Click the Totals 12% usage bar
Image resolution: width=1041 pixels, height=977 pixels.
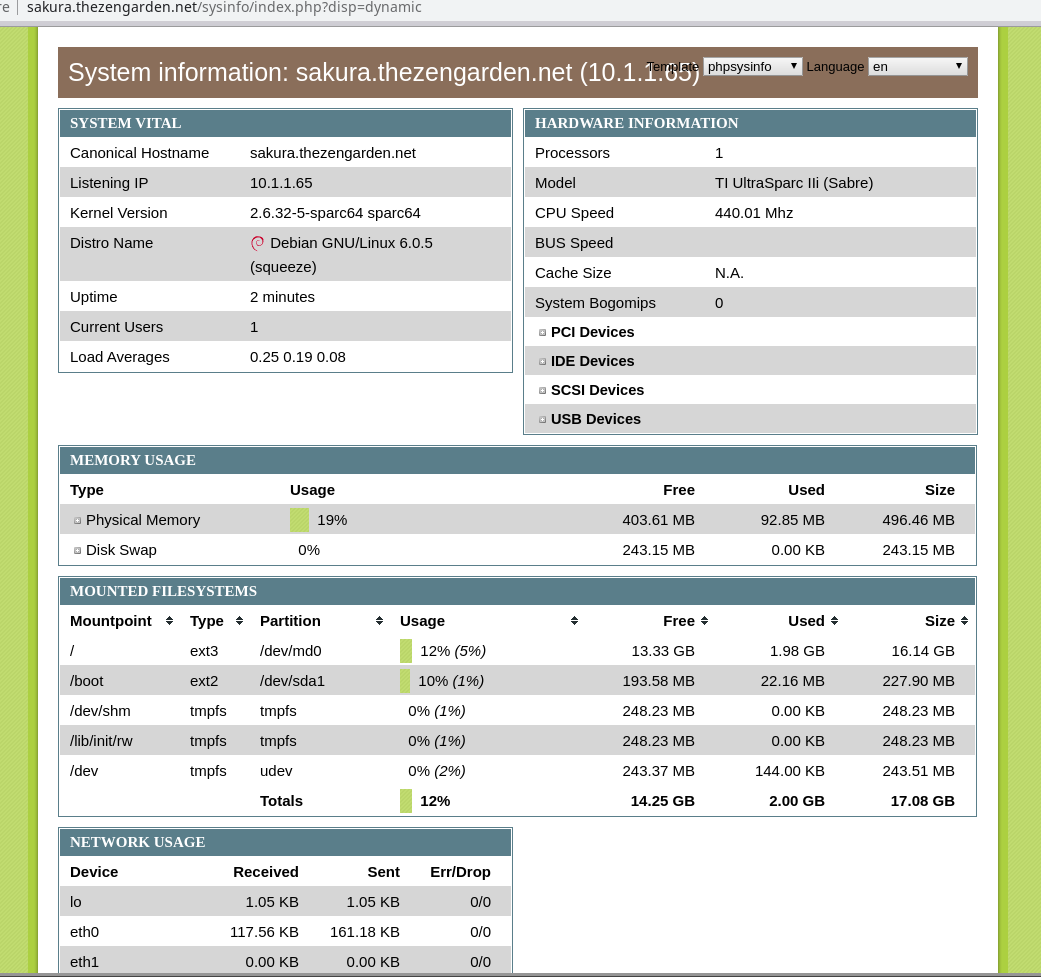click(406, 801)
